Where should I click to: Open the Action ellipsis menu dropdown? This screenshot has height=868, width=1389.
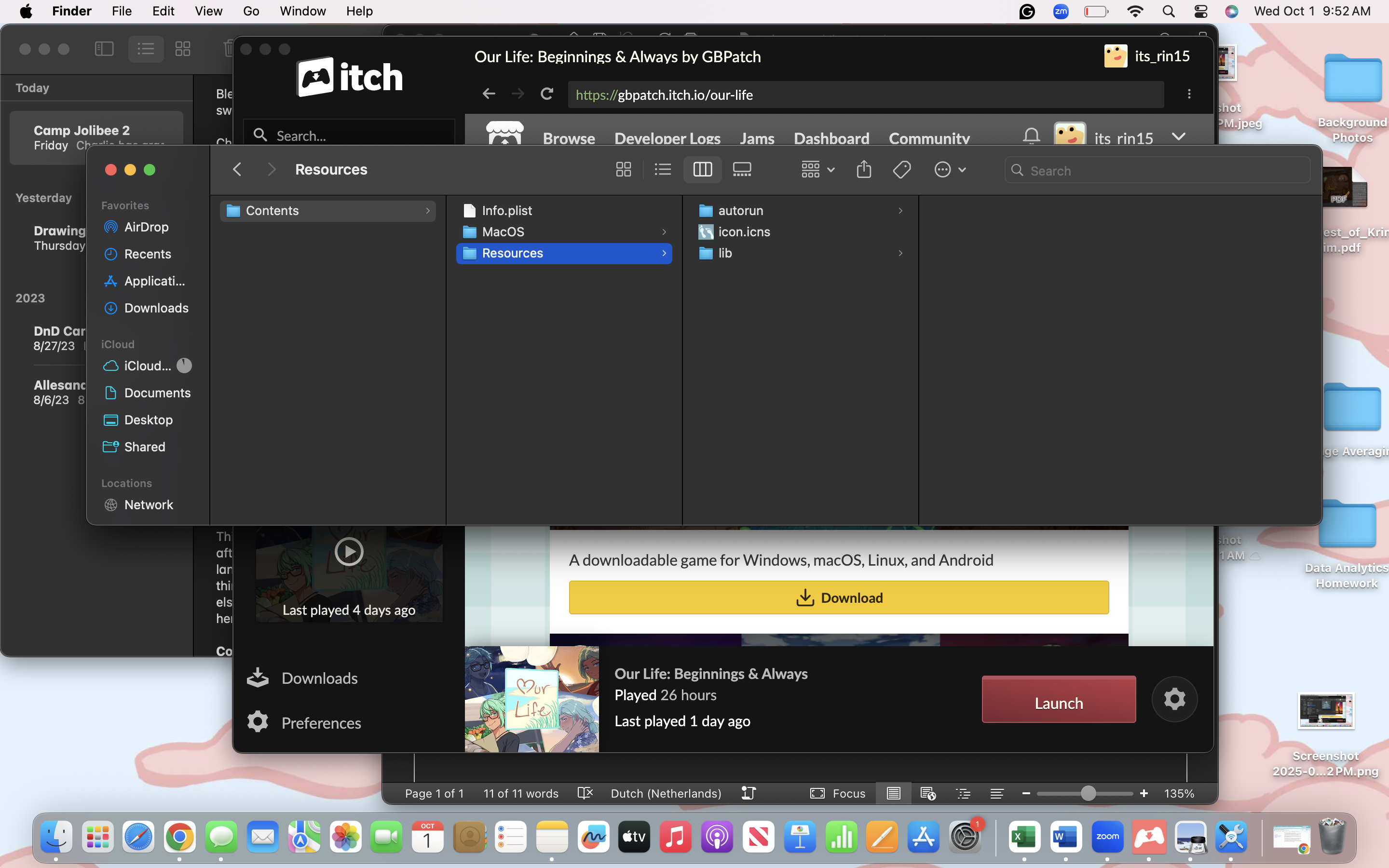click(950, 169)
